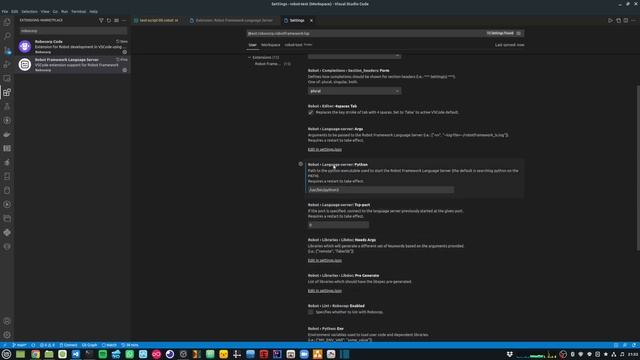Click Edit in settings.json under Needs Args

click(x=325, y=260)
